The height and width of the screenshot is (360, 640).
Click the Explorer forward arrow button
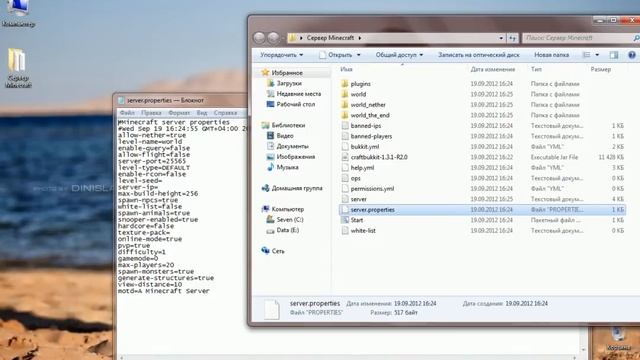(x=273, y=38)
